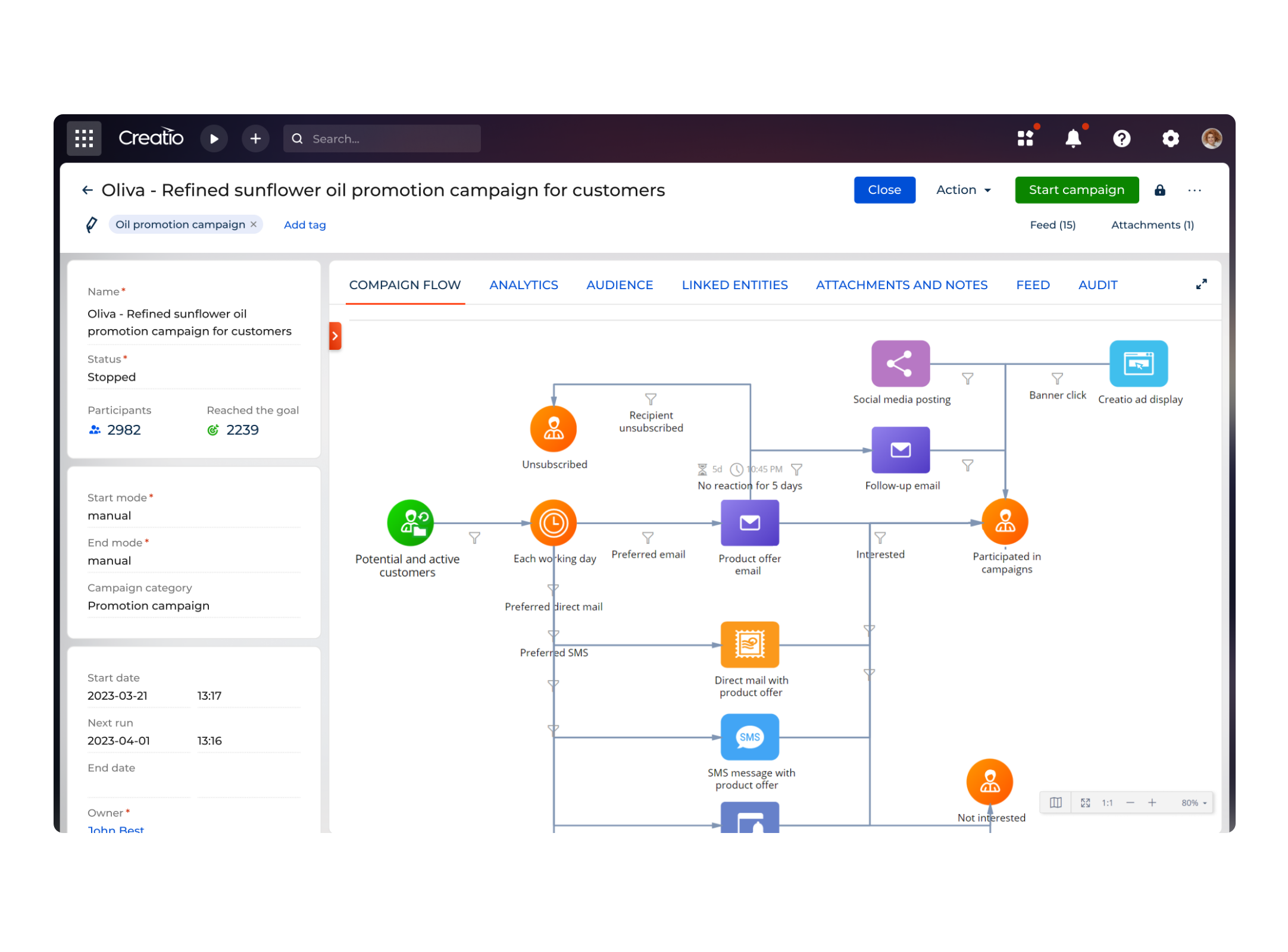
Task: Open the notifications bell
Action: tap(1073, 138)
